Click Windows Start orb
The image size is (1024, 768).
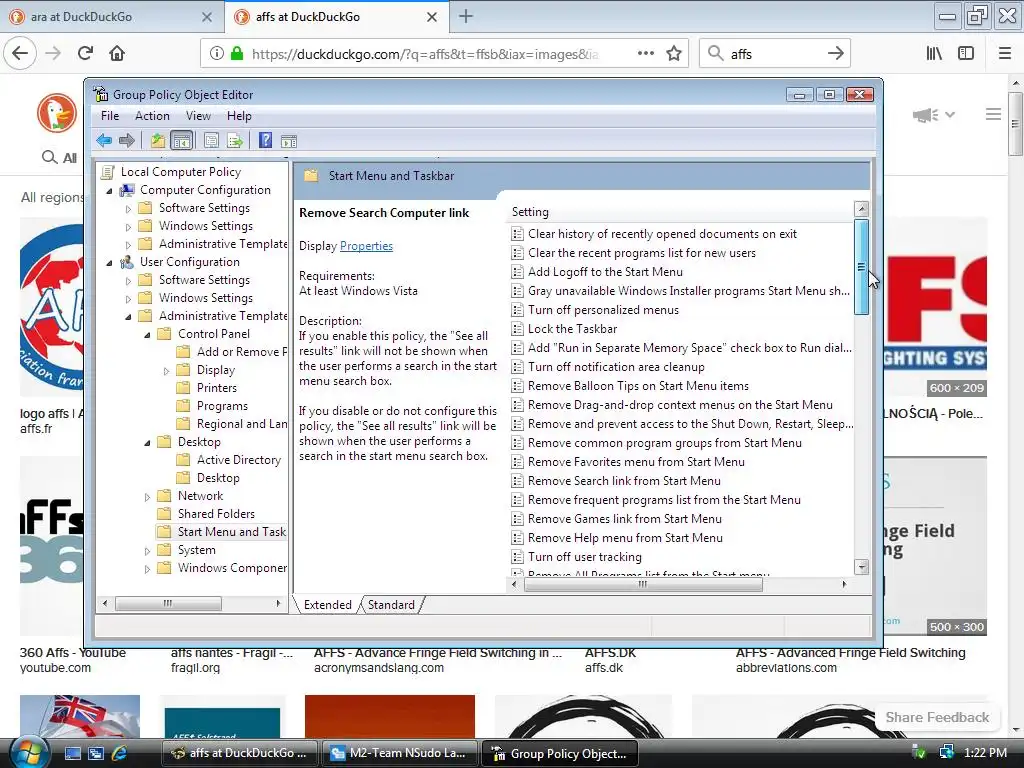[29, 753]
